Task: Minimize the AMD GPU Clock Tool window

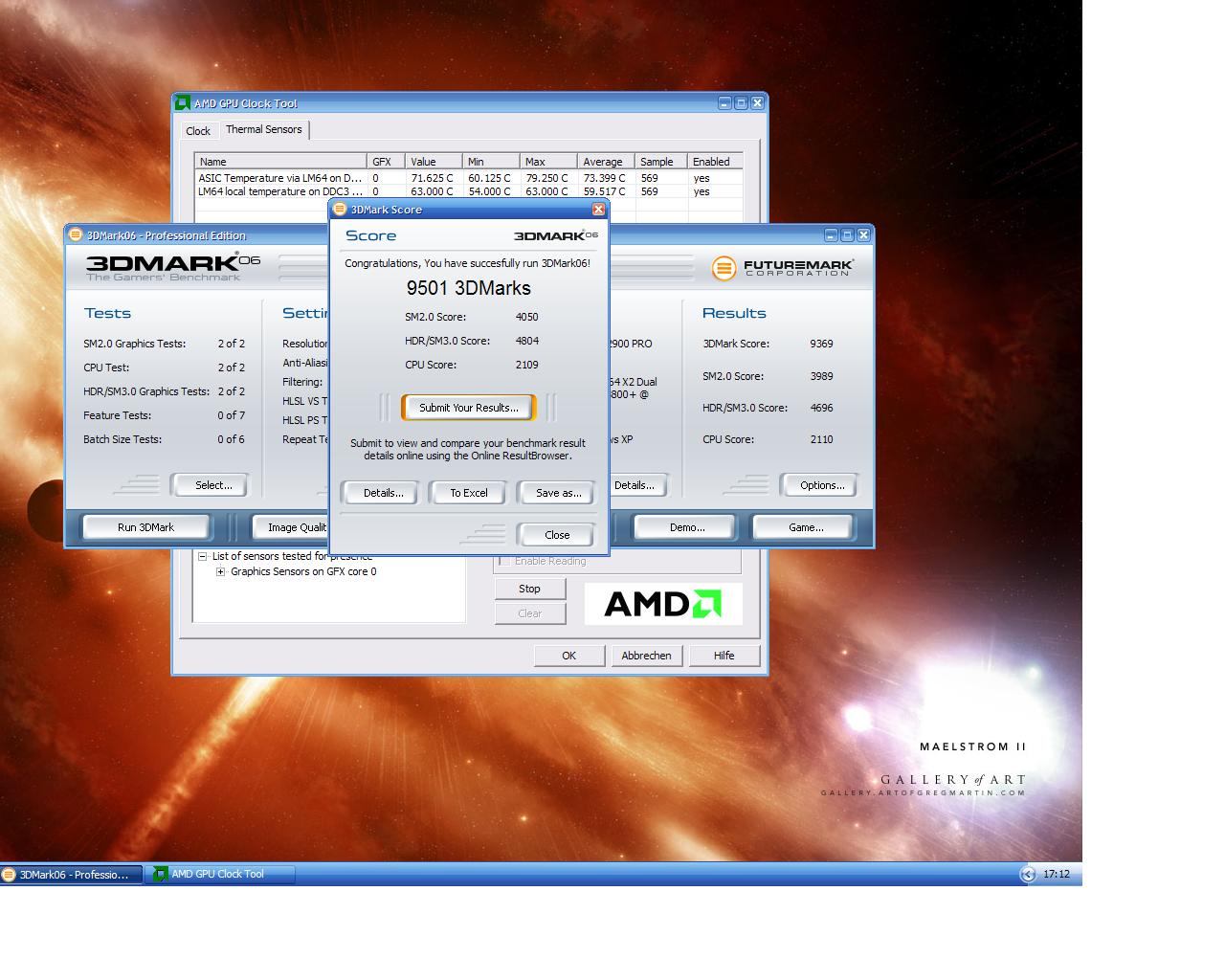Action: click(724, 102)
